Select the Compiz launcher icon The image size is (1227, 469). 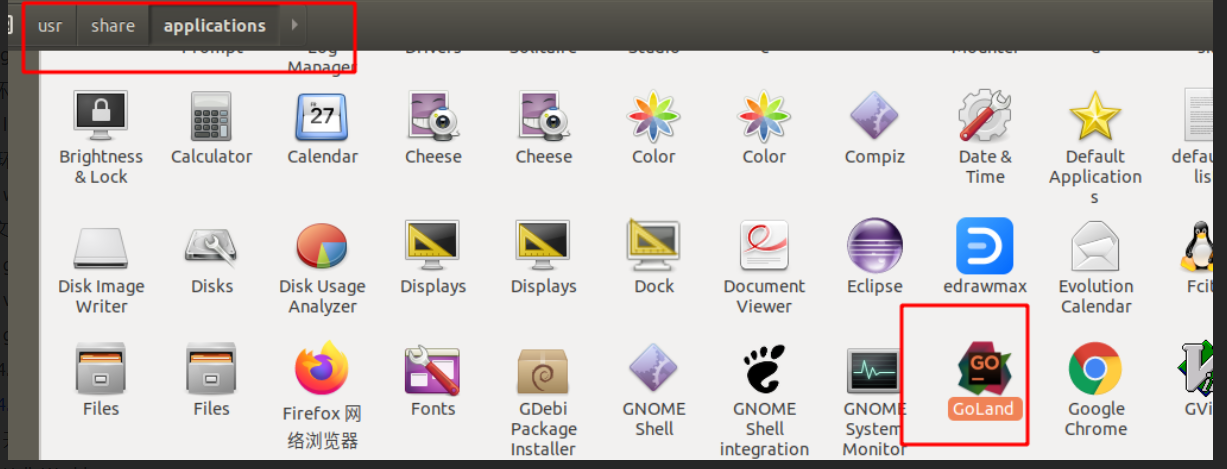874,117
